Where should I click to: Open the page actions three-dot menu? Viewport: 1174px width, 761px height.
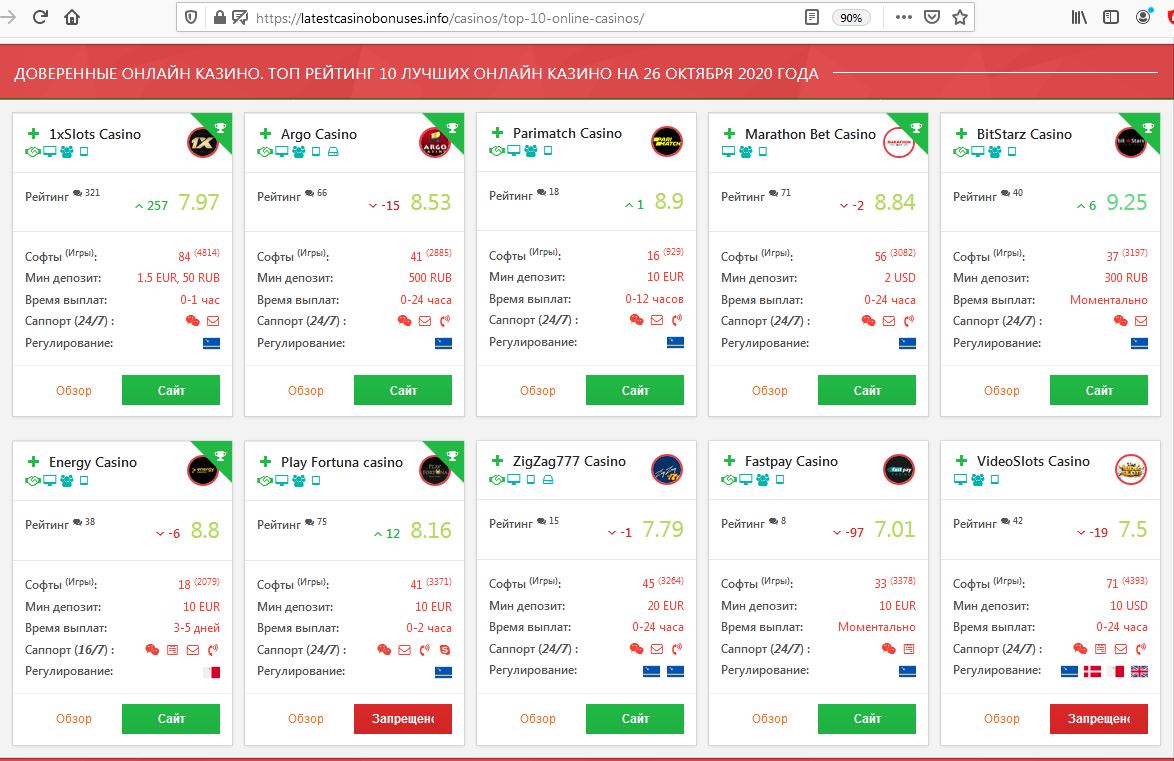[x=904, y=17]
